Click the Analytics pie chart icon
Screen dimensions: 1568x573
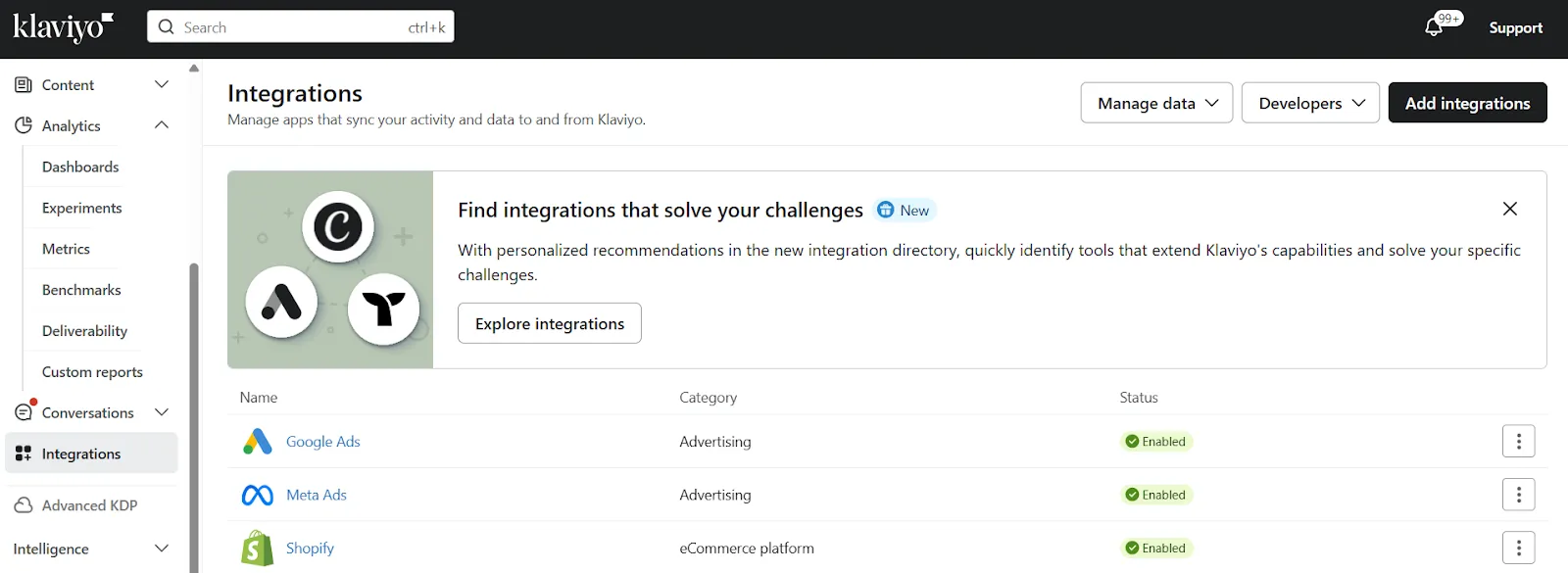tap(24, 125)
